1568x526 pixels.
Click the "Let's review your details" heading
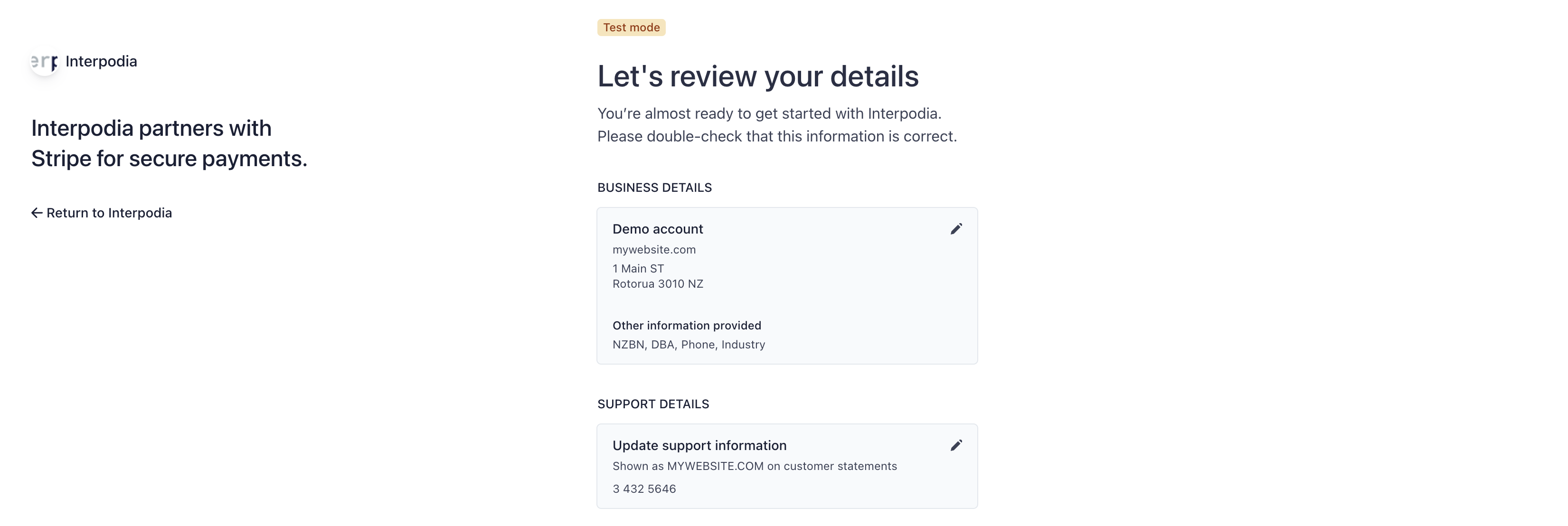coord(757,77)
